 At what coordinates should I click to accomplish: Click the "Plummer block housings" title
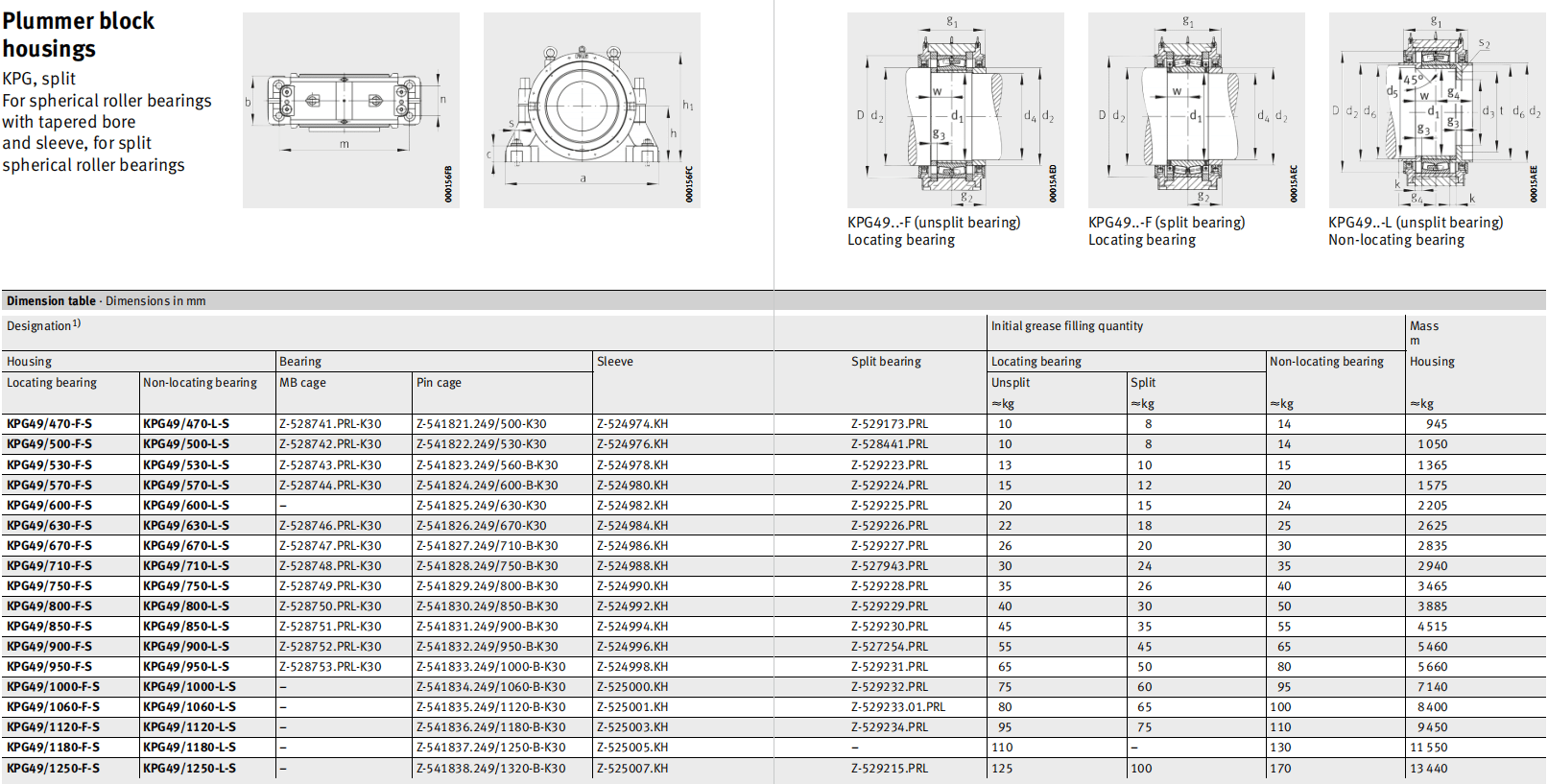click(78, 35)
